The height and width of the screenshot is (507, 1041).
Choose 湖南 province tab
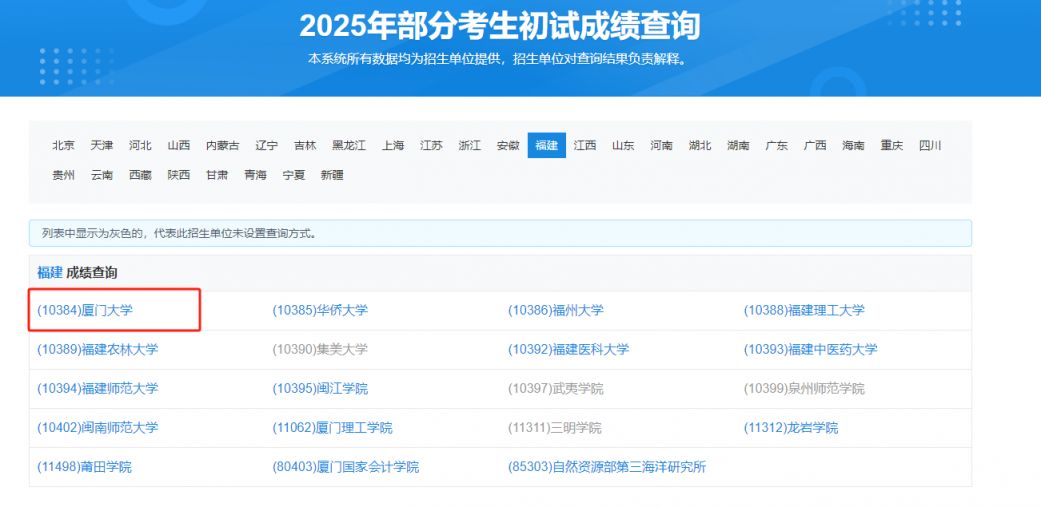738,145
